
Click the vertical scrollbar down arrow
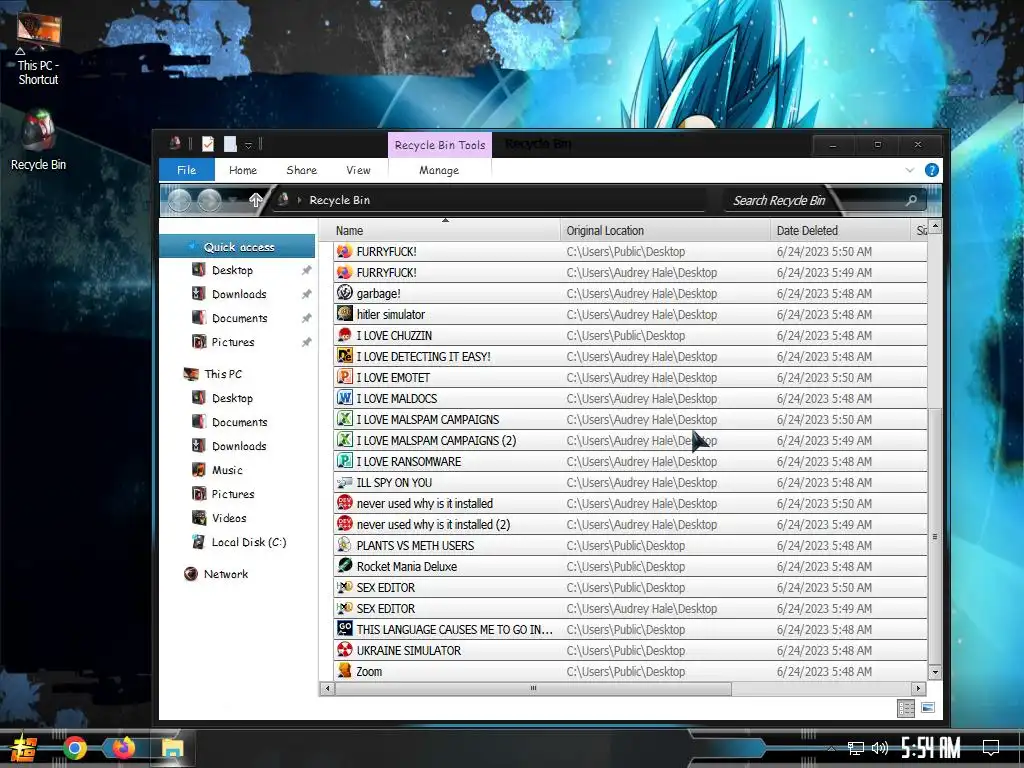935,672
